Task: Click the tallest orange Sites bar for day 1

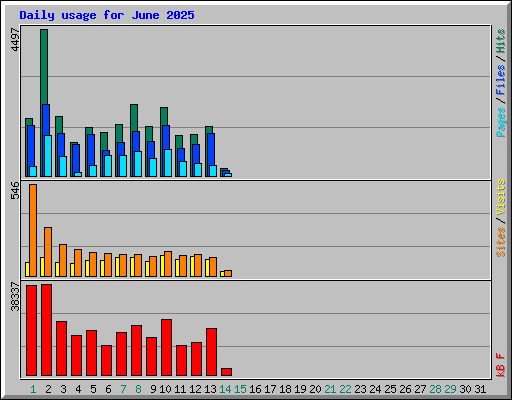Action: [33, 230]
